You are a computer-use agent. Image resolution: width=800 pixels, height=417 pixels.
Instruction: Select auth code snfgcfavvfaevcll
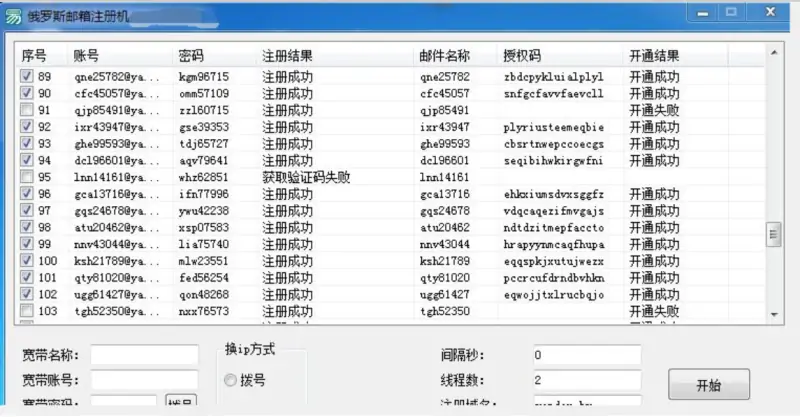(554, 93)
